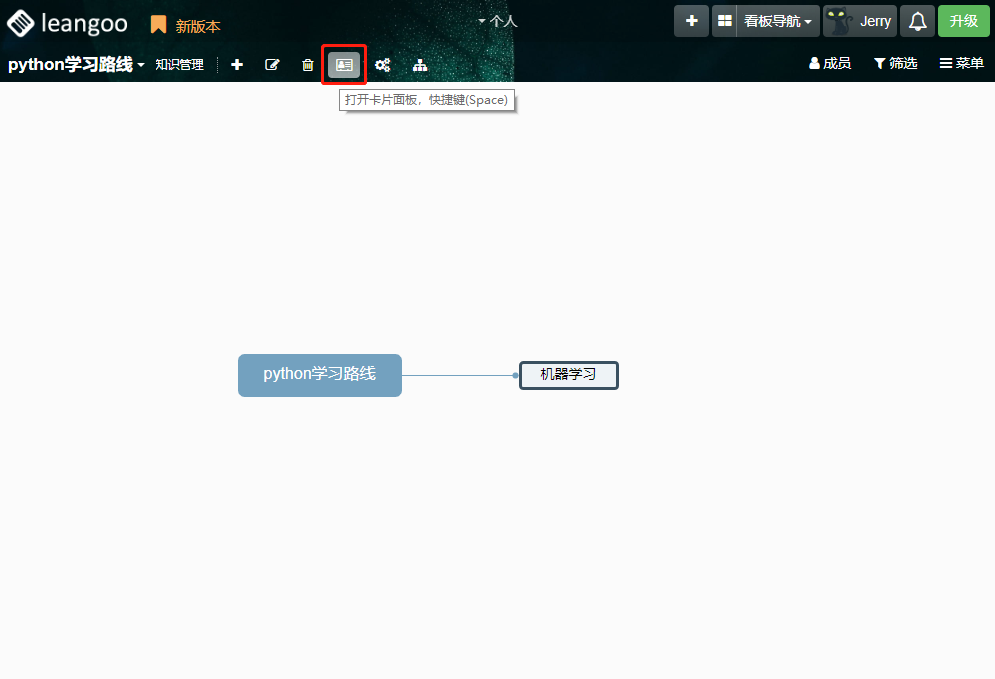Screen dimensions: 995x679
Task: Select the 机器学习 mind map node
Action: point(568,375)
